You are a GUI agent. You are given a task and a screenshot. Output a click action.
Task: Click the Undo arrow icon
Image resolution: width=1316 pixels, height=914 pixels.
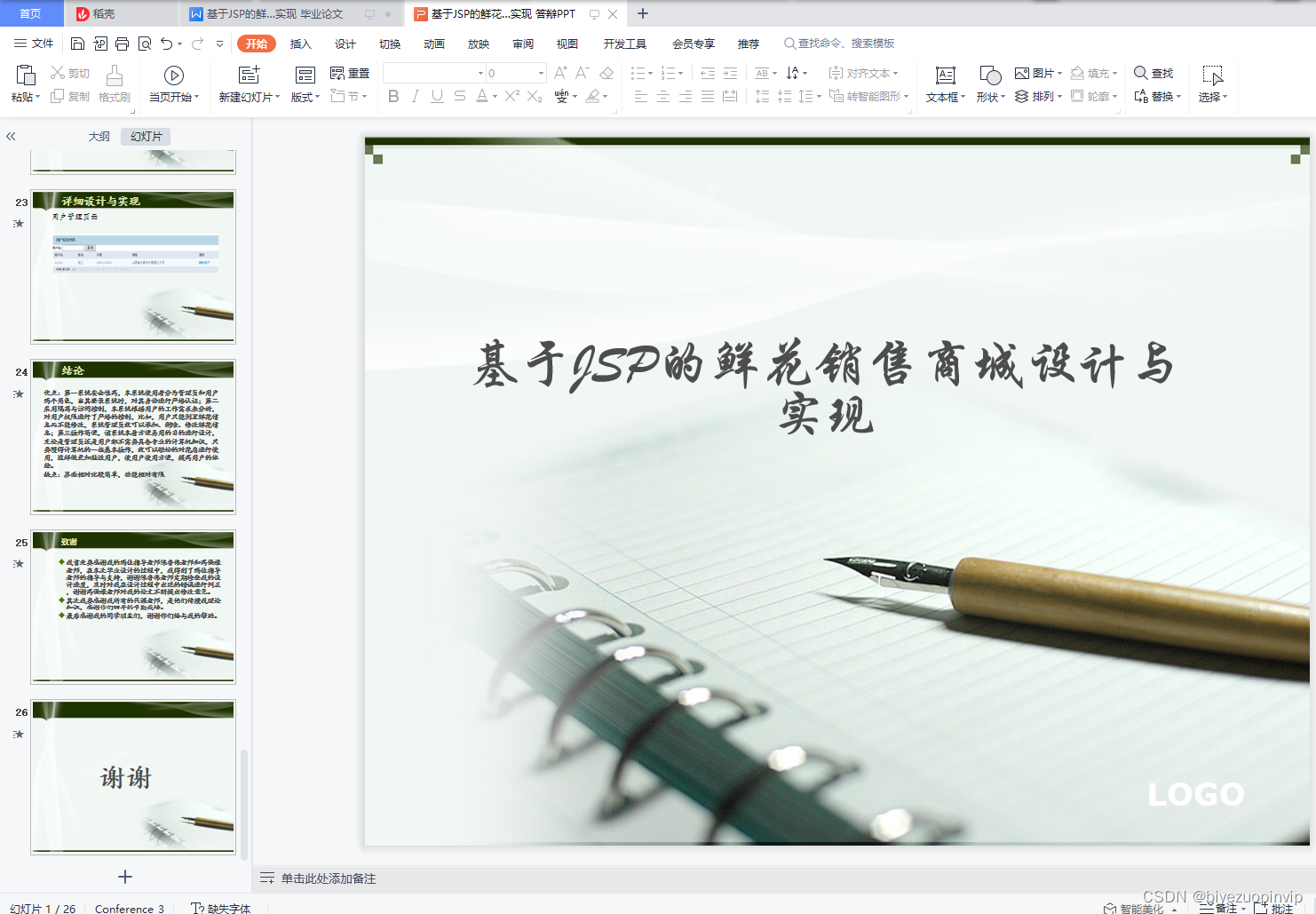pyautogui.click(x=166, y=44)
